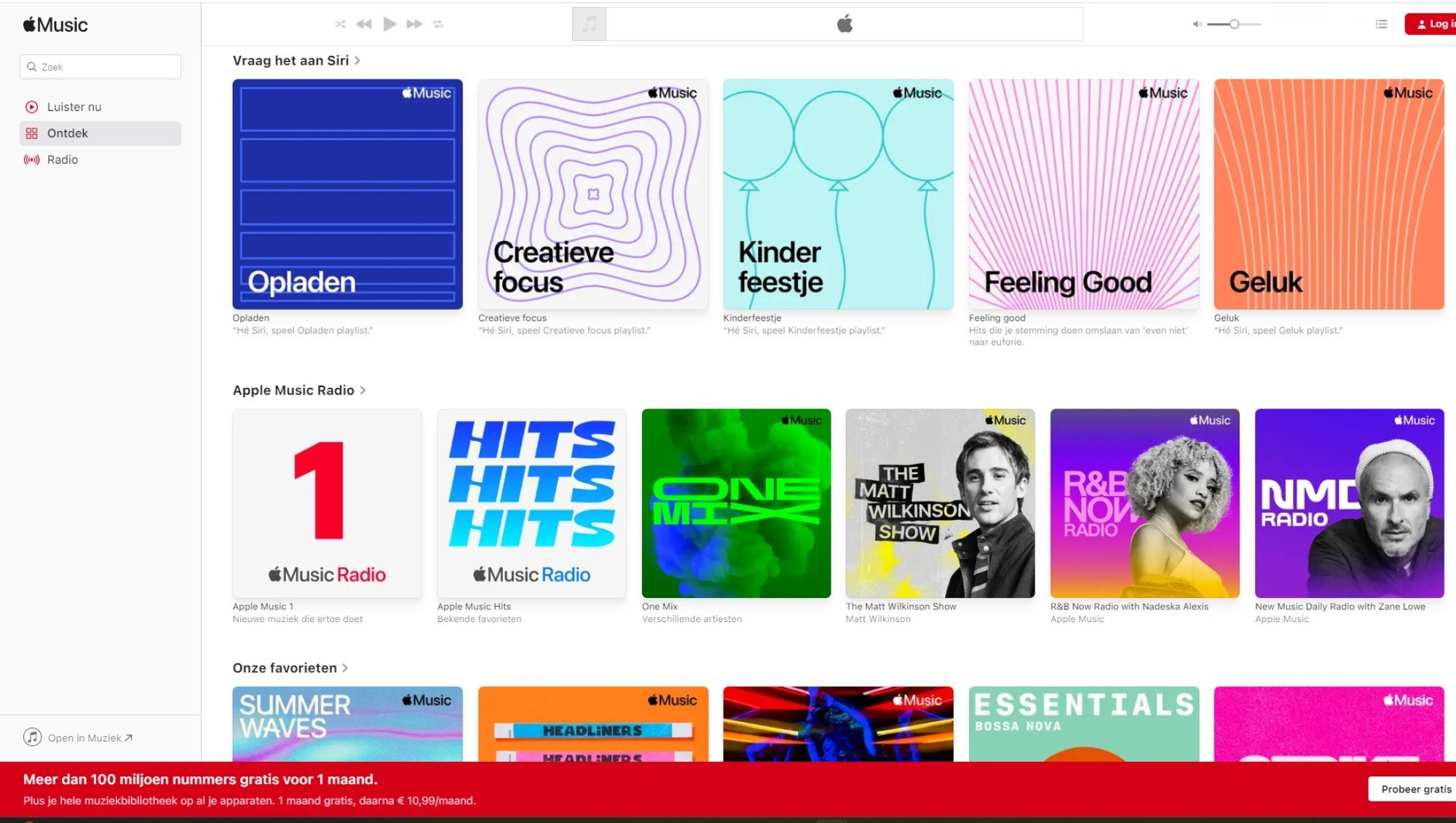Open the Kinderfeestje playlist cover
This screenshot has height=823, width=1456.
[838, 194]
